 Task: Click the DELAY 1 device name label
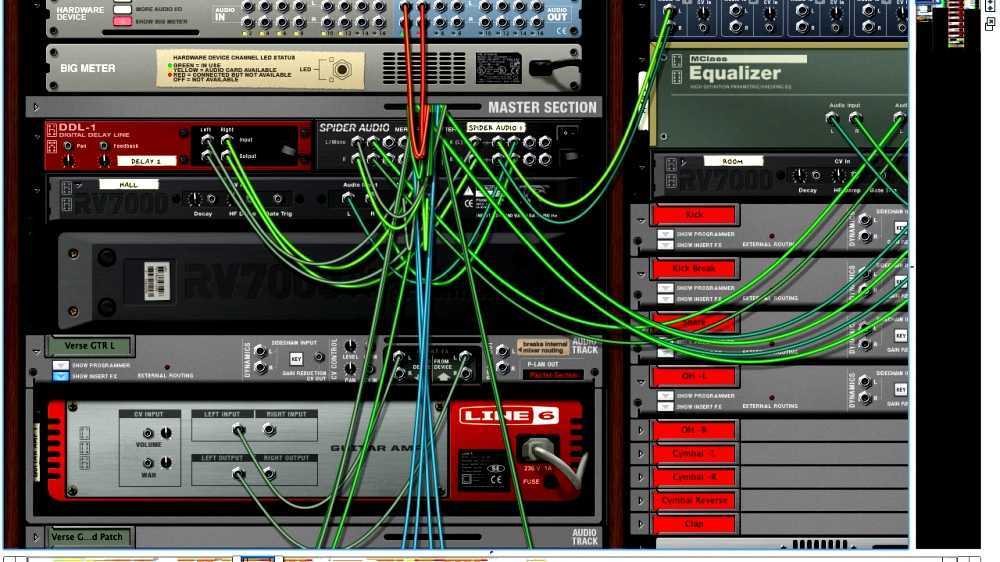(x=146, y=161)
